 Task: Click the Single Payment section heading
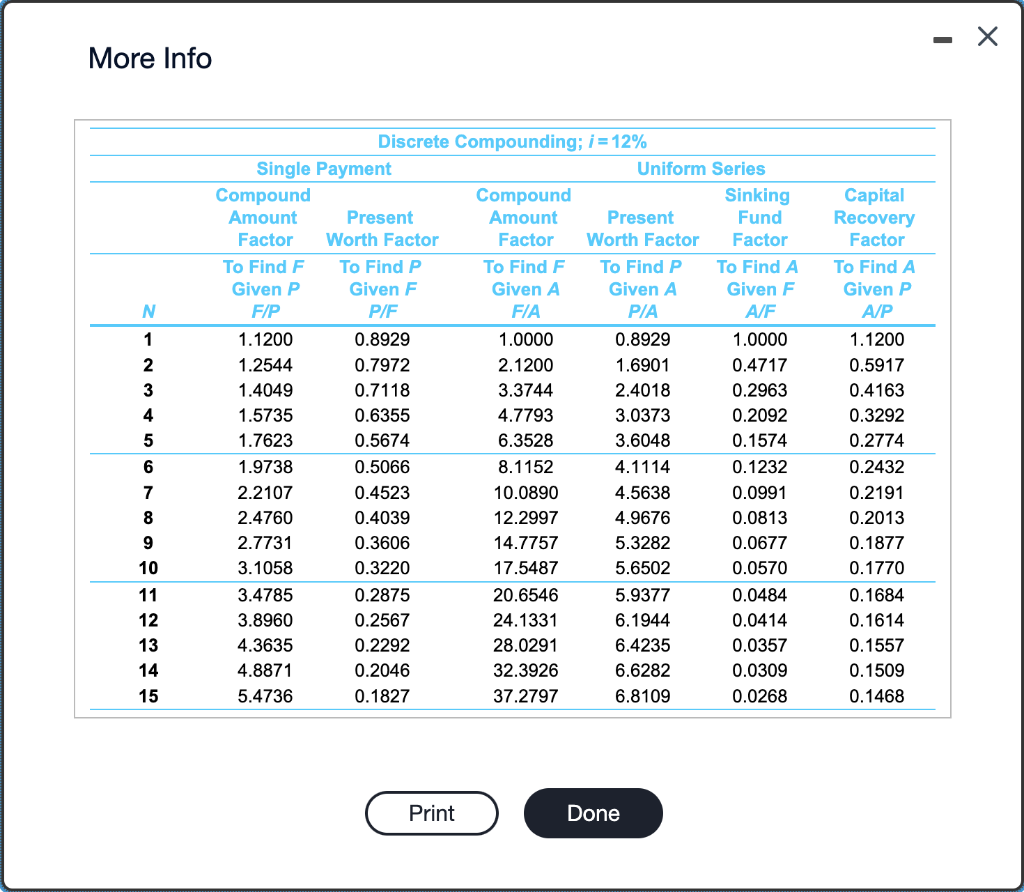coord(324,168)
